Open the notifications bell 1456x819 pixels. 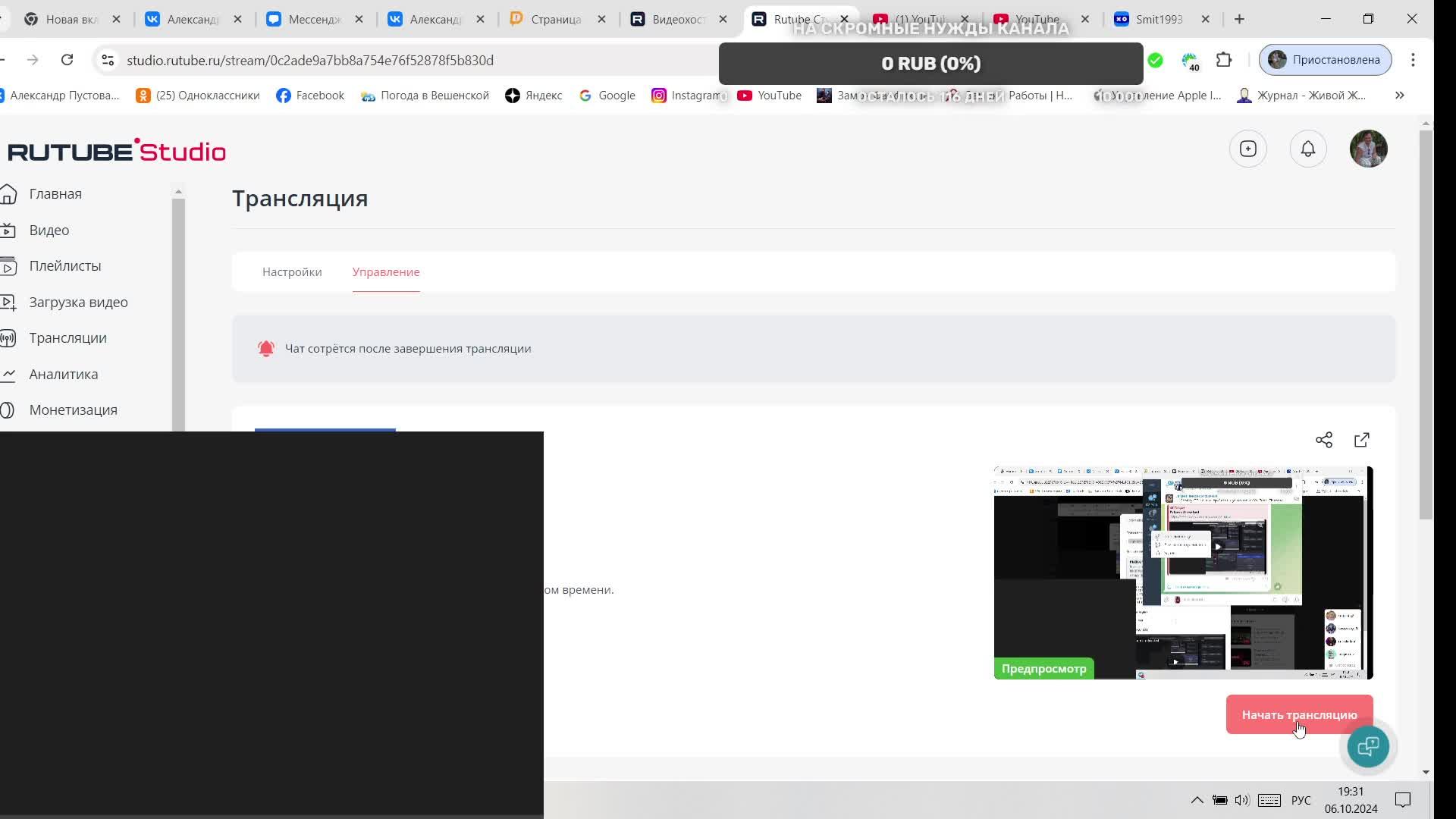point(1308,149)
